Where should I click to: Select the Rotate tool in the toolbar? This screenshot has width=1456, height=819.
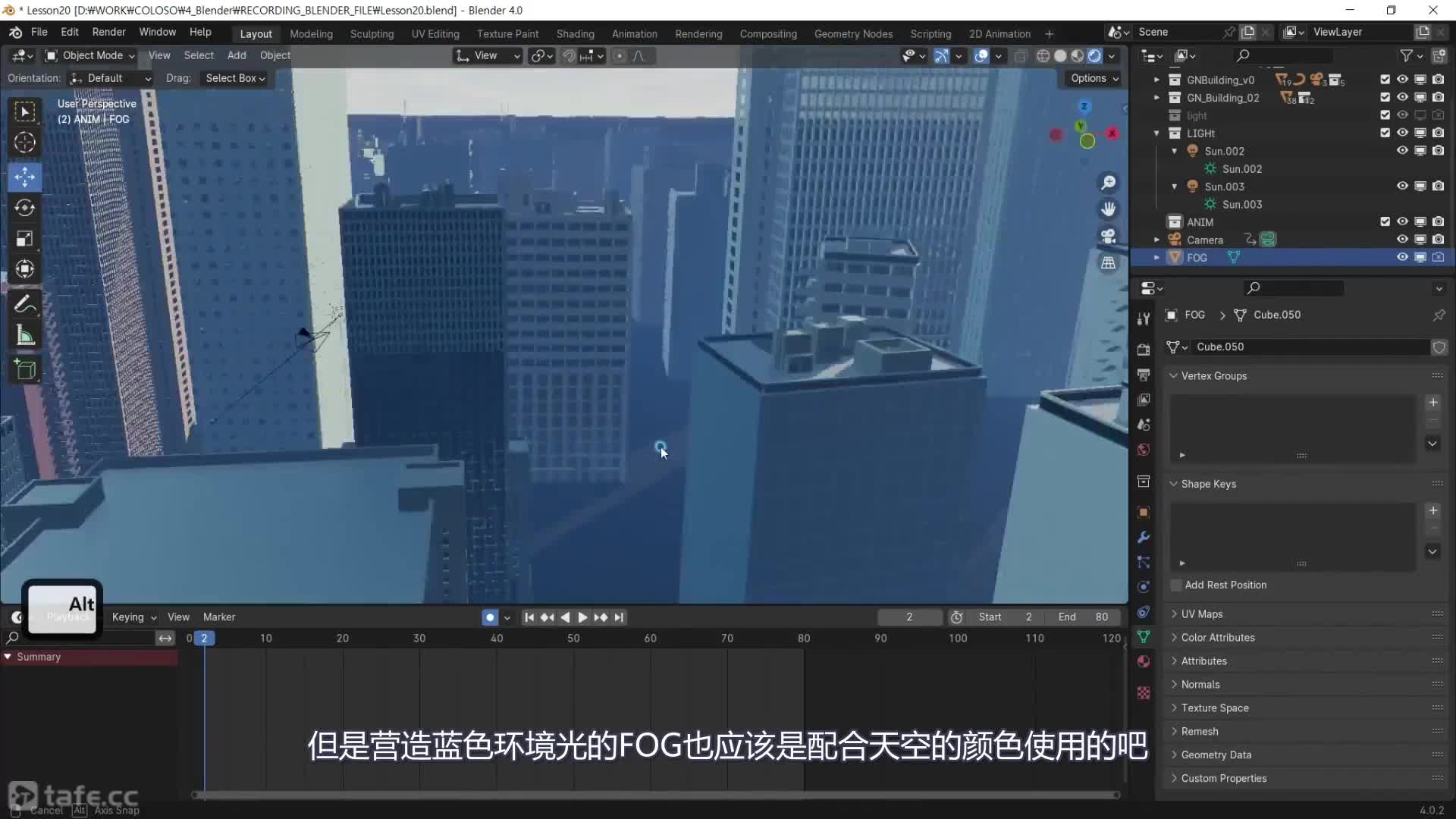[x=24, y=208]
